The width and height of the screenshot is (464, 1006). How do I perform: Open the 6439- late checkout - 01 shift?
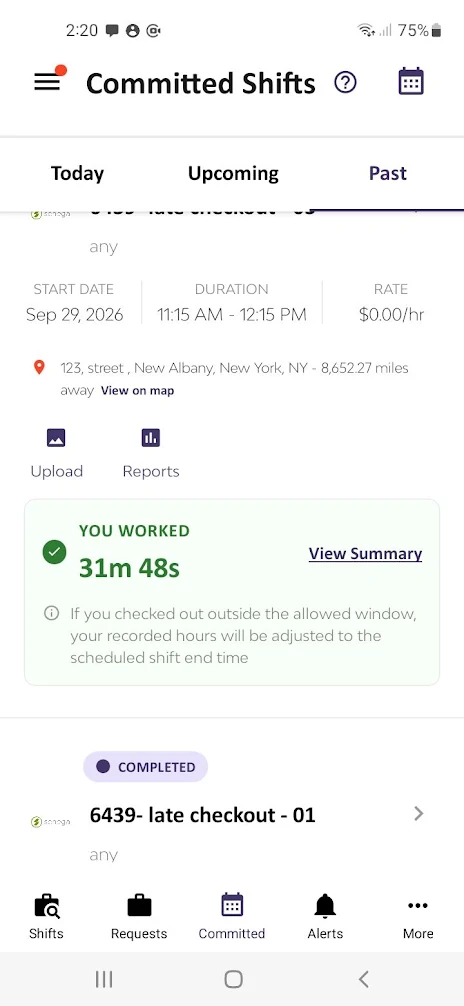202,815
